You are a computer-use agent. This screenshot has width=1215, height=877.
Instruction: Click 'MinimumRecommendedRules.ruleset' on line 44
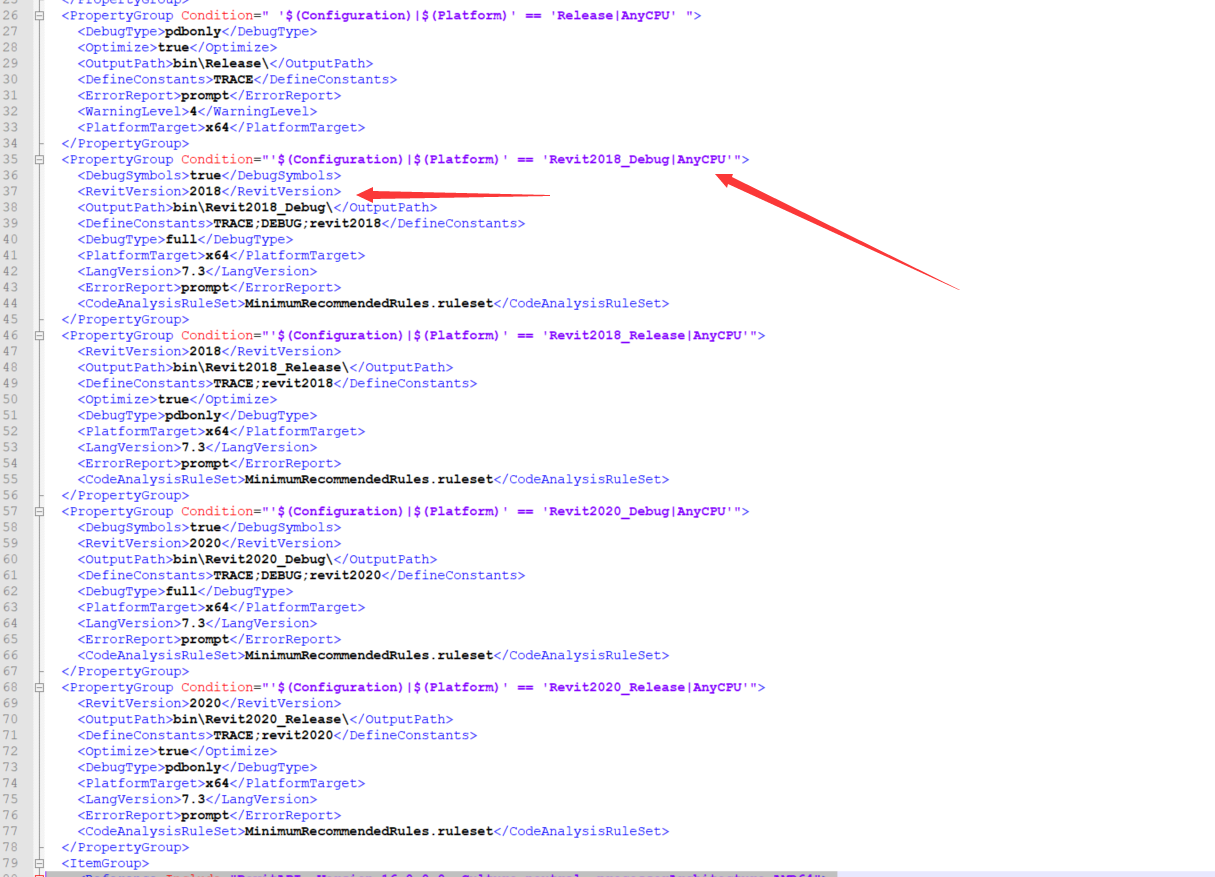click(369, 304)
